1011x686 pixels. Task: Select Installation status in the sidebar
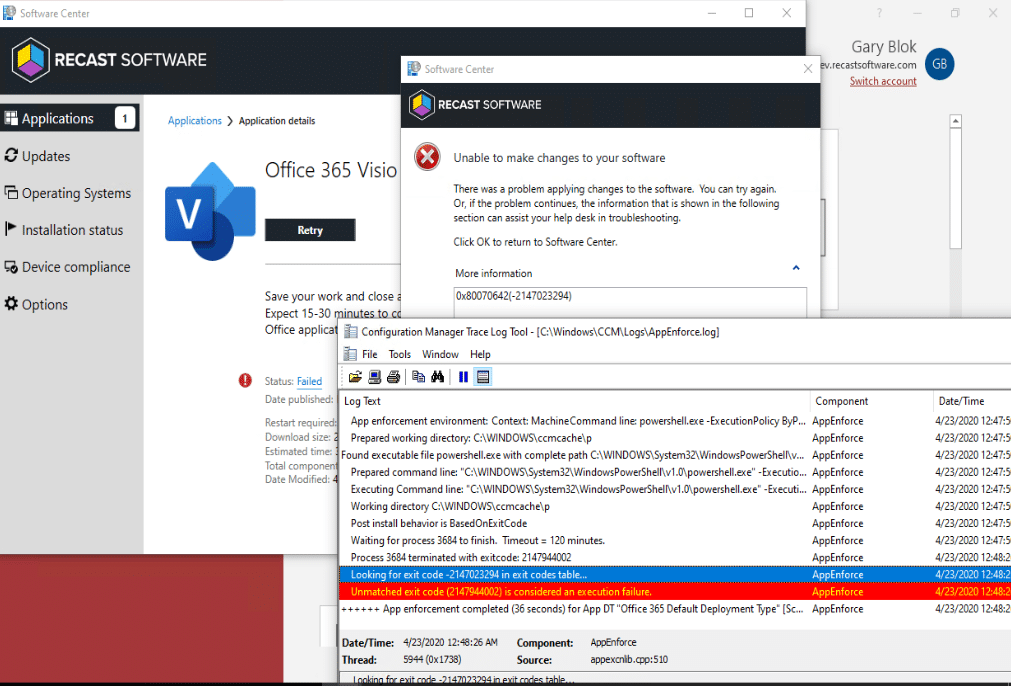tap(72, 230)
